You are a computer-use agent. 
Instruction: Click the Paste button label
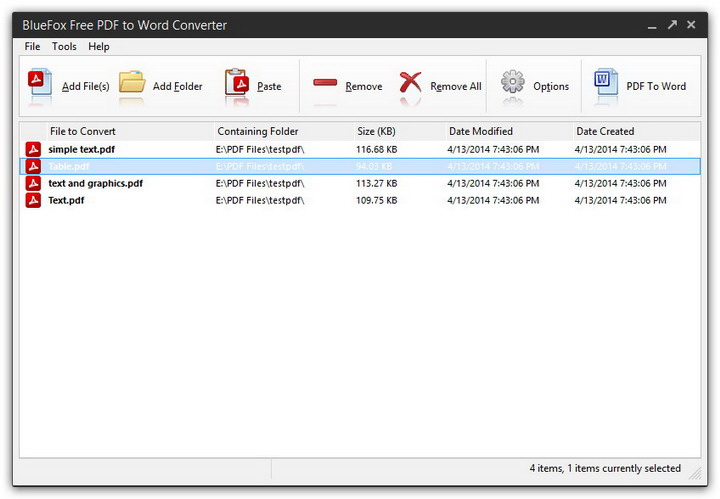(x=269, y=86)
